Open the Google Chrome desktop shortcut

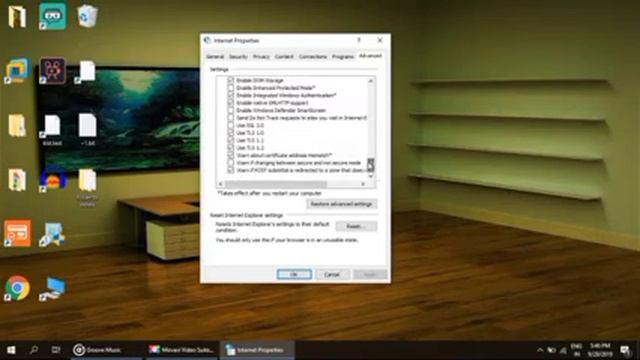pyautogui.click(x=17, y=288)
